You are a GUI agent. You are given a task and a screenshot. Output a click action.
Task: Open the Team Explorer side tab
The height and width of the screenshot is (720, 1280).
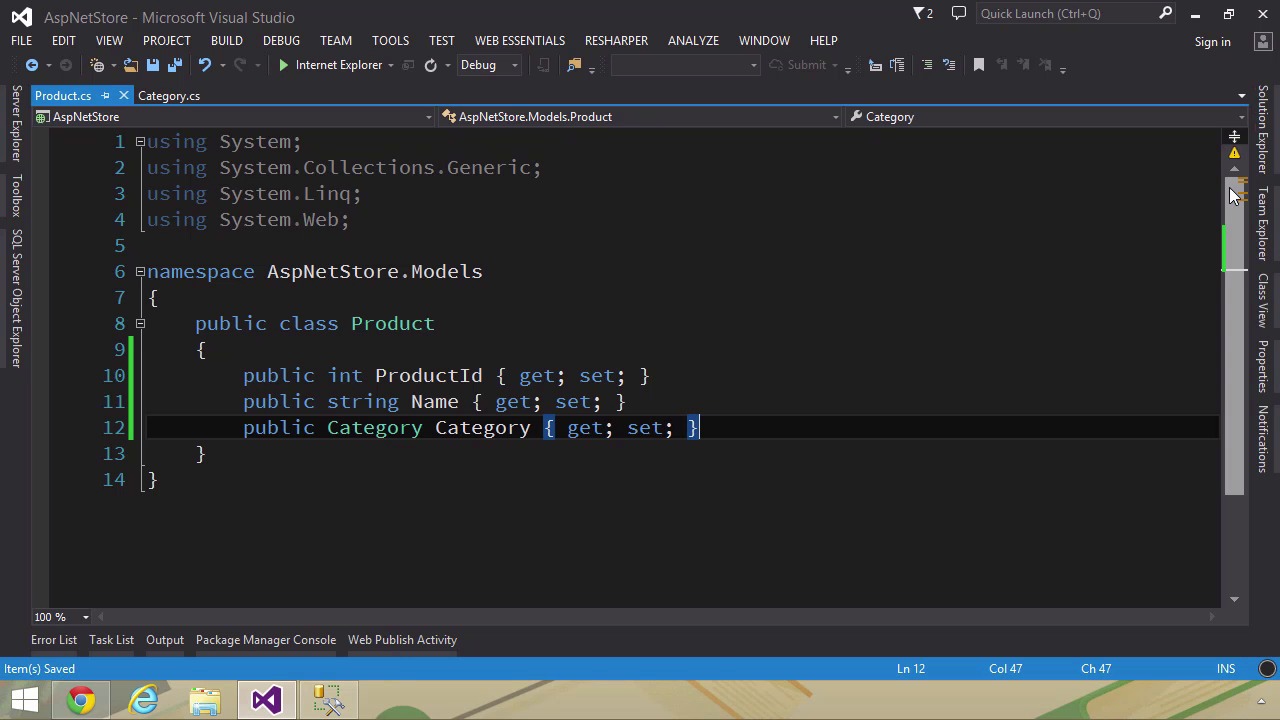(x=1263, y=223)
